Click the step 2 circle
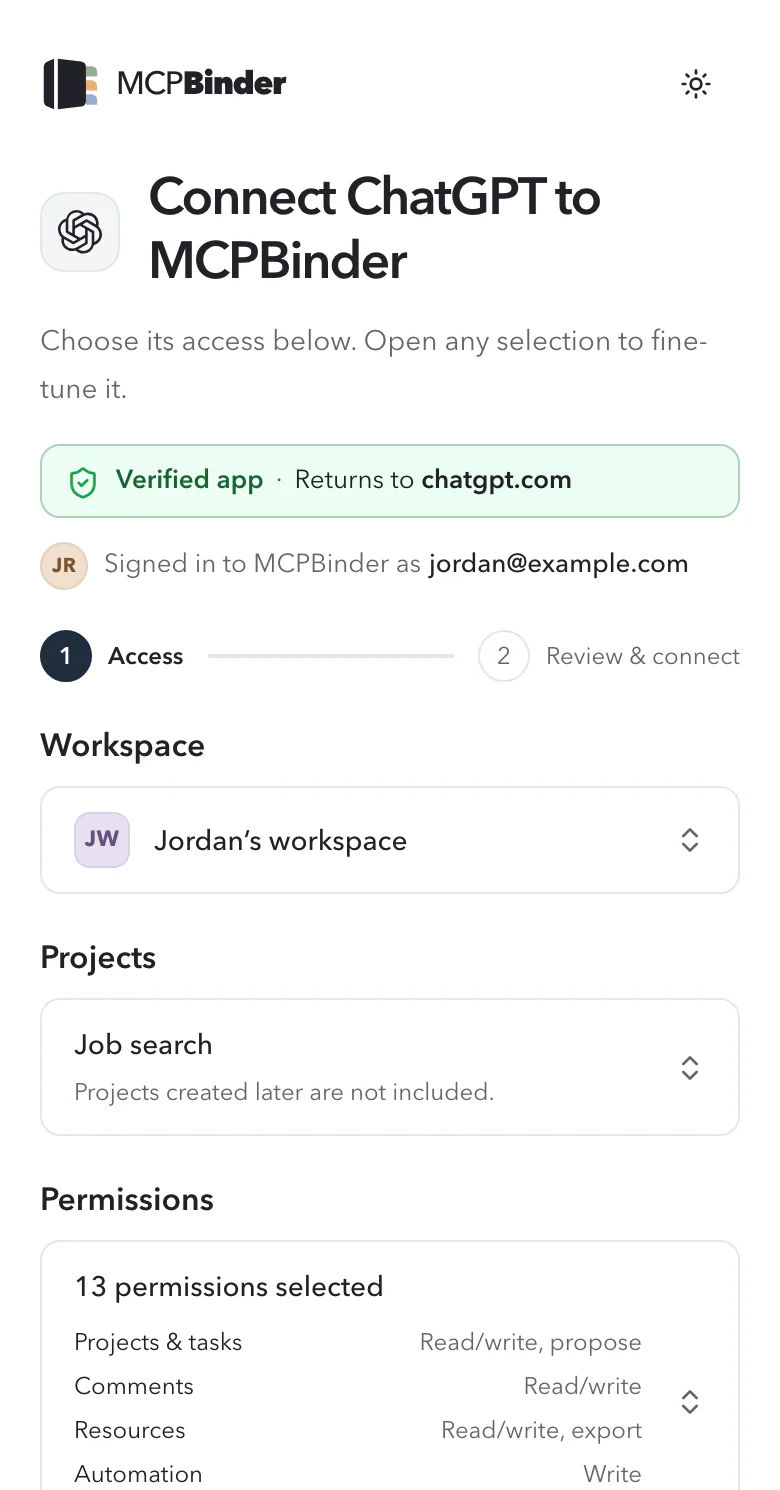The image size is (780, 1490). click(x=504, y=656)
